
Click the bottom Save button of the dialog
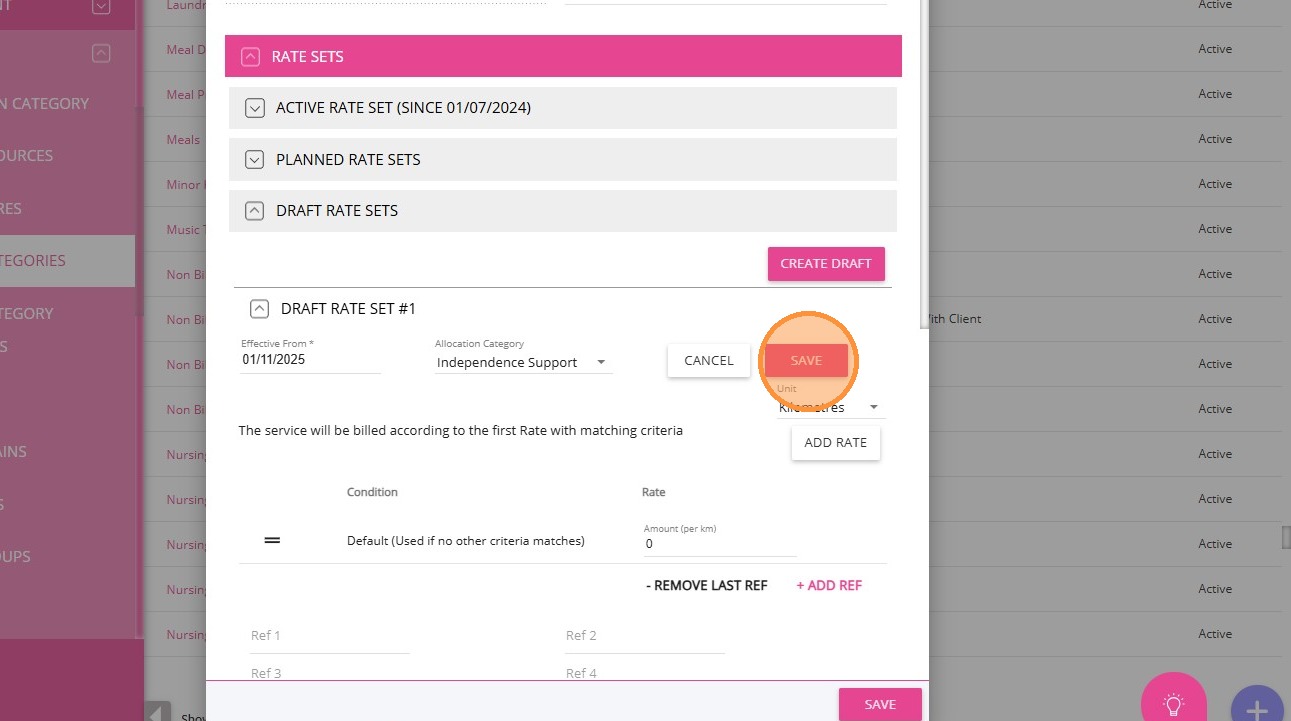[879, 704]
